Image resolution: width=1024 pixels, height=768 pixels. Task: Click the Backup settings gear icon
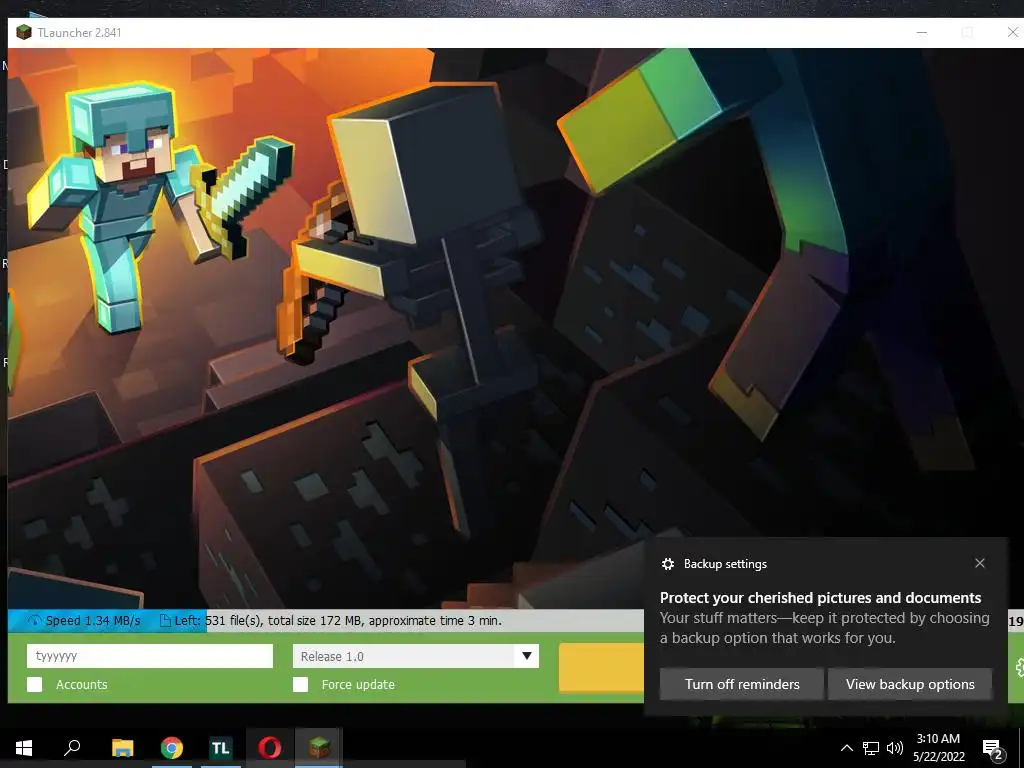pos(667,564)
